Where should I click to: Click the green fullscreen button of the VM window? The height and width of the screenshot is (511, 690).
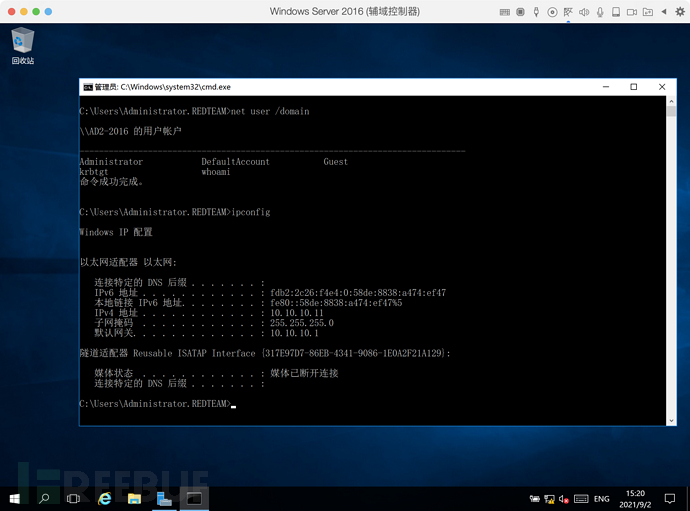[36, 11]
